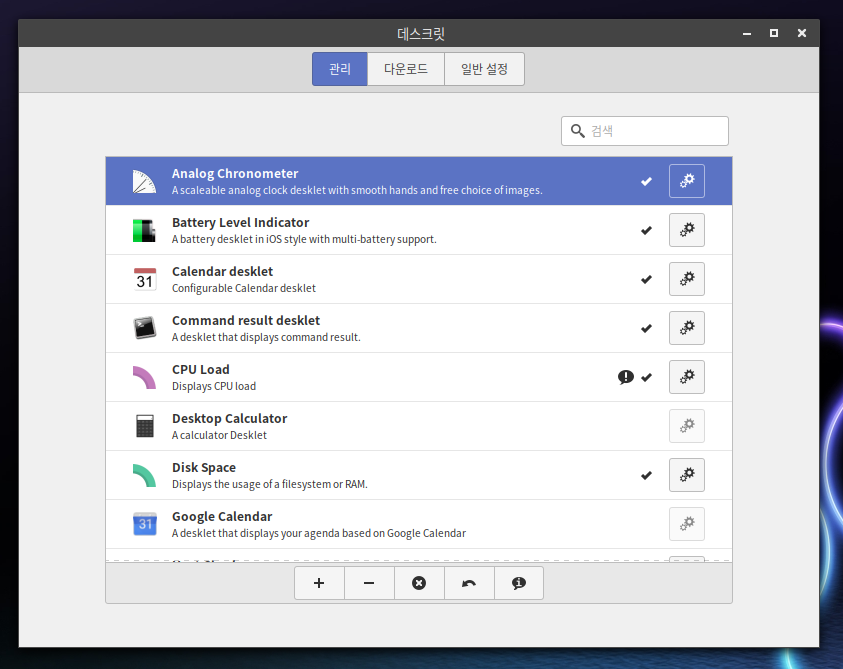
Task: Select the Battery Level Indicator title
Action: tap(240, 223)
